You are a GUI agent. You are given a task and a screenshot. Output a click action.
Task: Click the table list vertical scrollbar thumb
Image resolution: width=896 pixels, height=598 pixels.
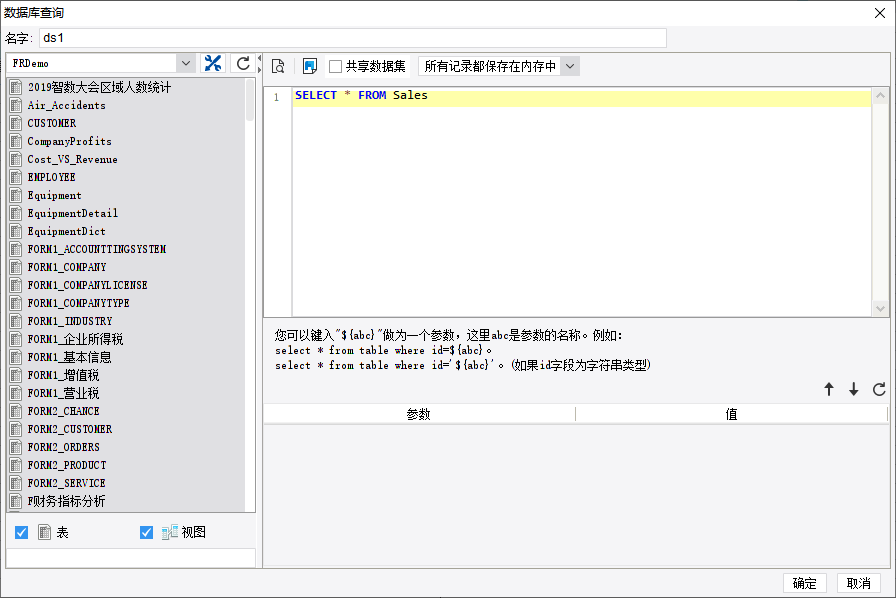click(250, 101)
